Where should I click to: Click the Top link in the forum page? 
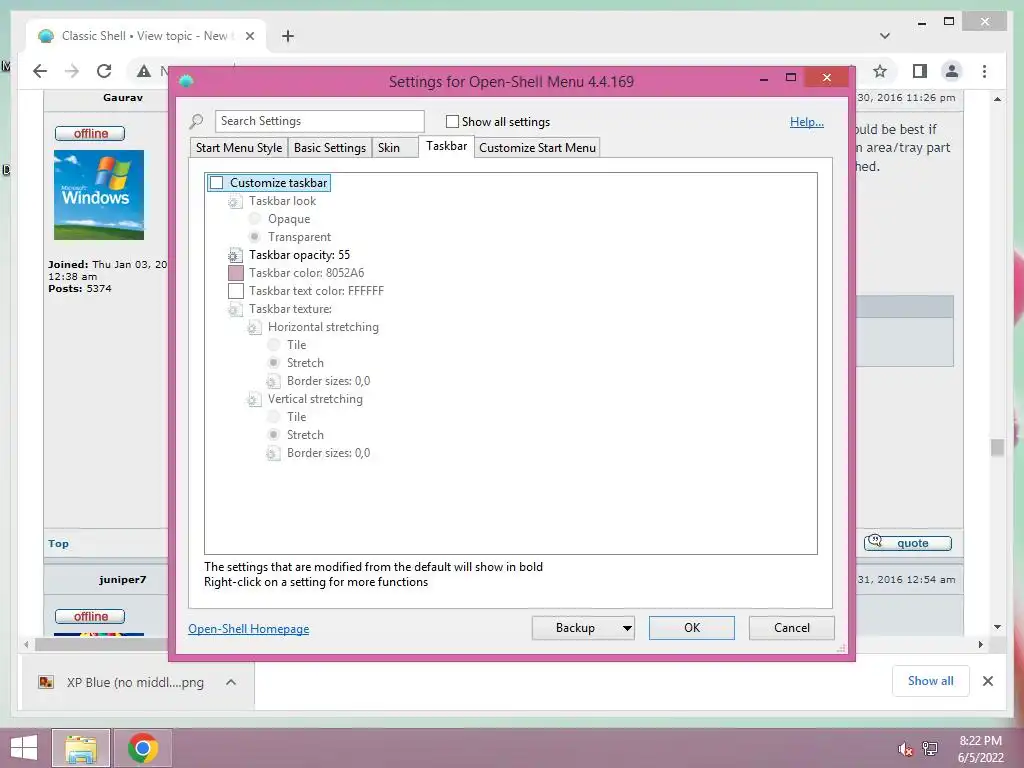pyautogui.click(x=58, y=543)
